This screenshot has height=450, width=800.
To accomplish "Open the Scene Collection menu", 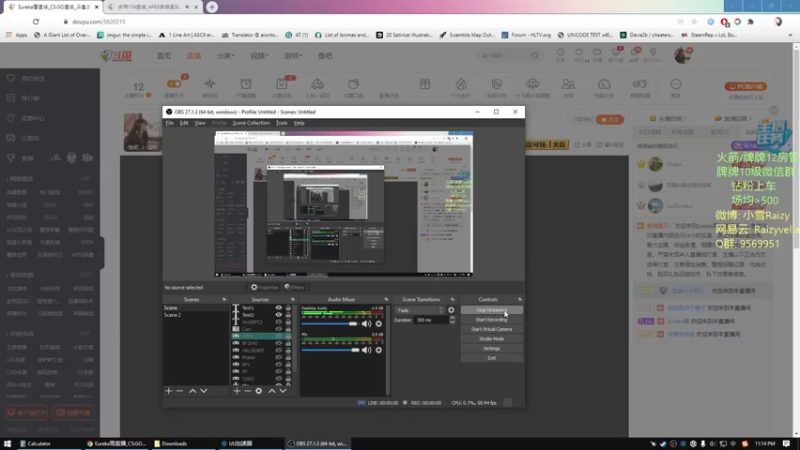I will click(251, 123).
